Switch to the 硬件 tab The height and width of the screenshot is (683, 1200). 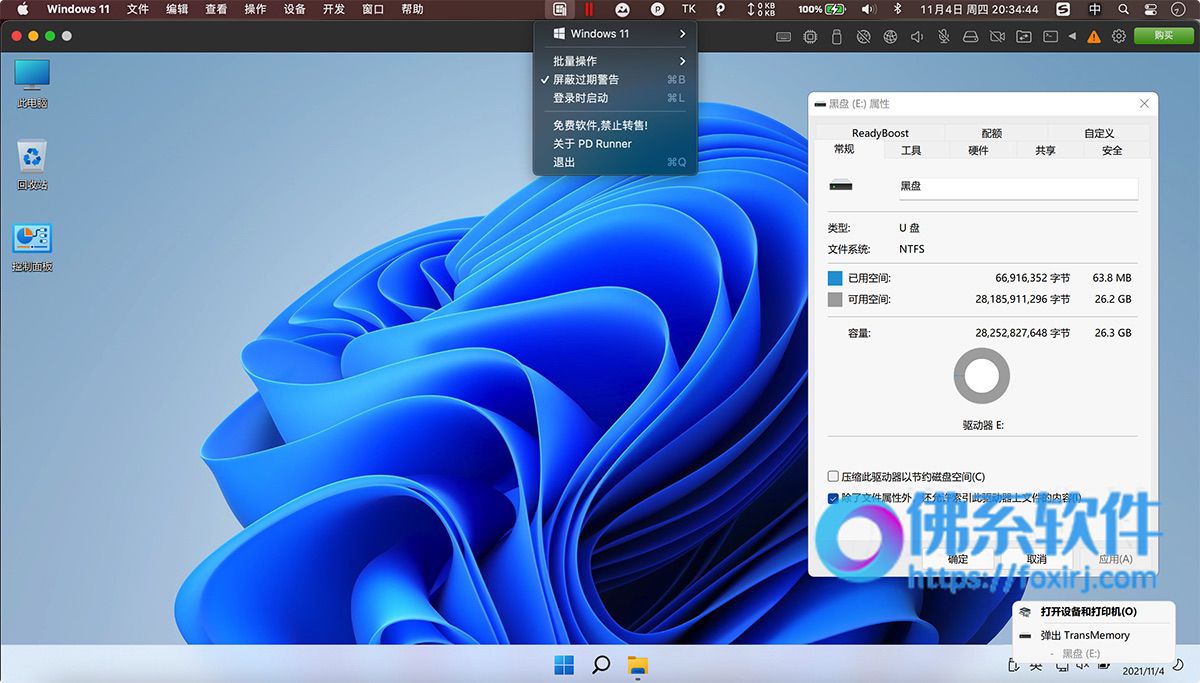[x=978, y=150]
